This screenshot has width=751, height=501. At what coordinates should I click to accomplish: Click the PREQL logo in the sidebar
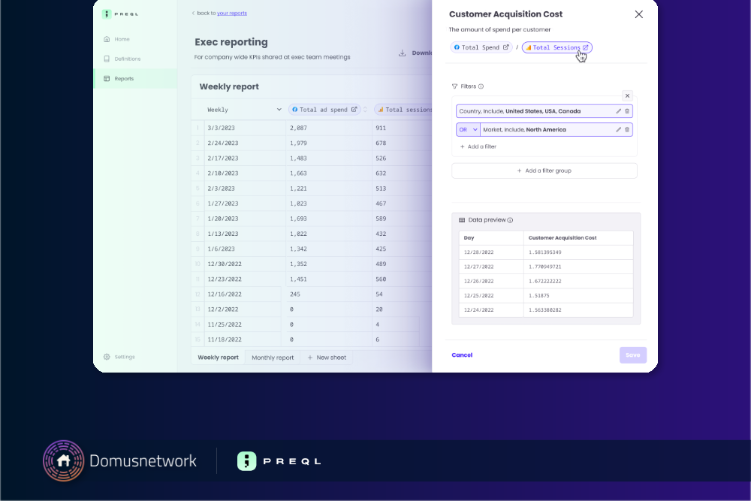click(x=120, y=14)
